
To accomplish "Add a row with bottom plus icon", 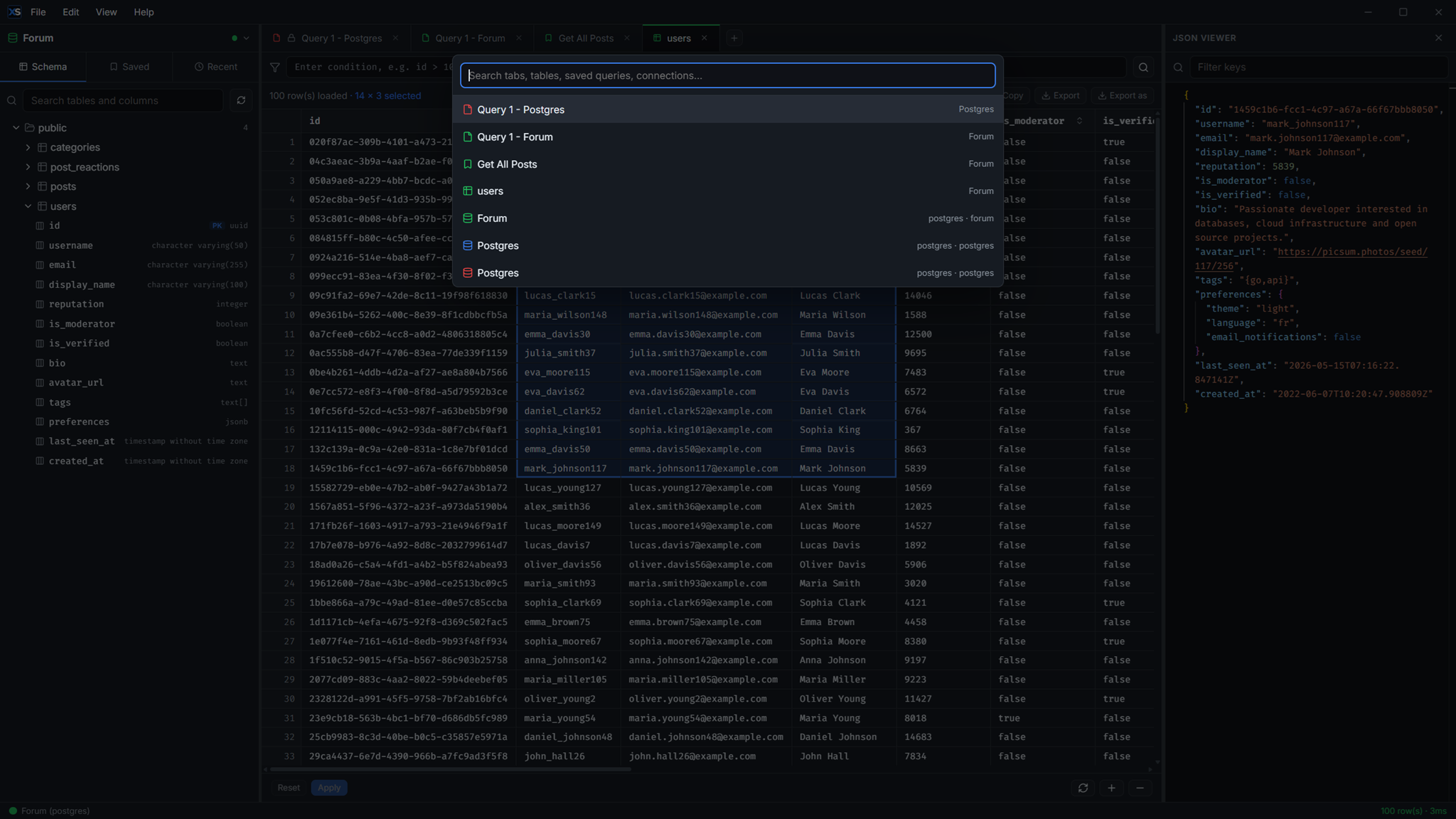I will coord(1111,788).
